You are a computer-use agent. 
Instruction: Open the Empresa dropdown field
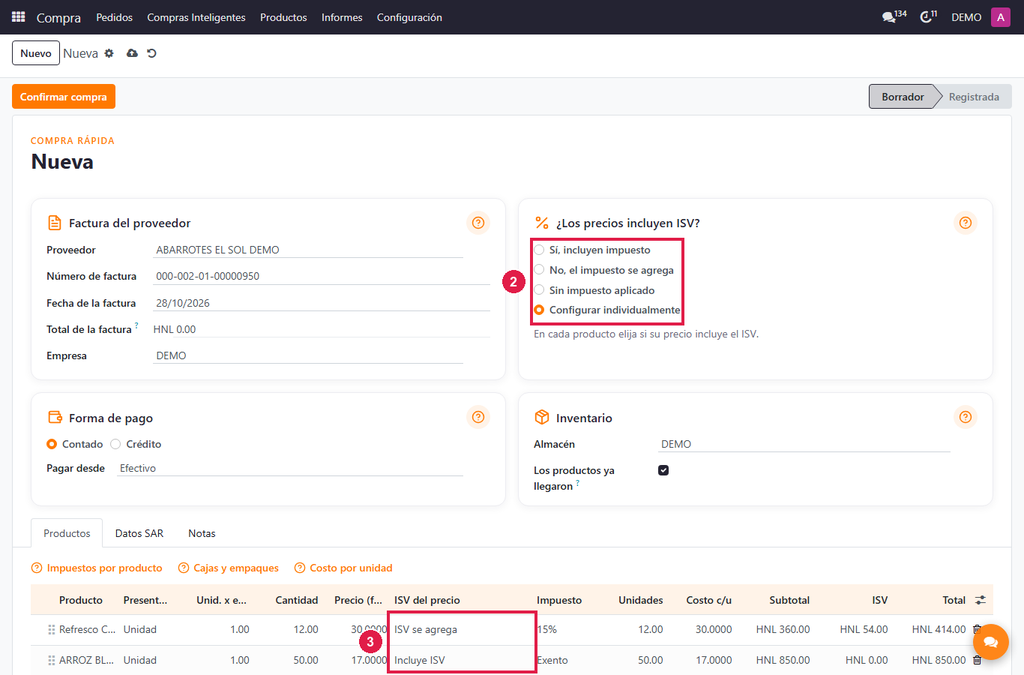click(x=308, y=356)
